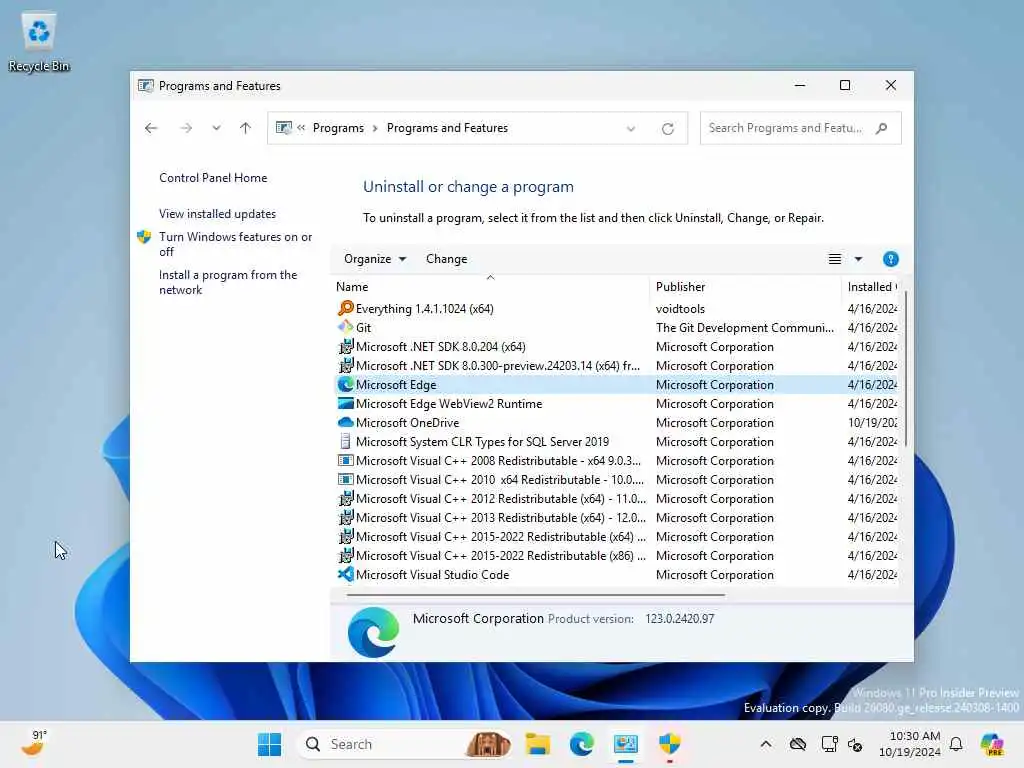Select Microsoft Visual Studio Code icon
Screen dimensions: 1024x768
click(x=345, y=574)
